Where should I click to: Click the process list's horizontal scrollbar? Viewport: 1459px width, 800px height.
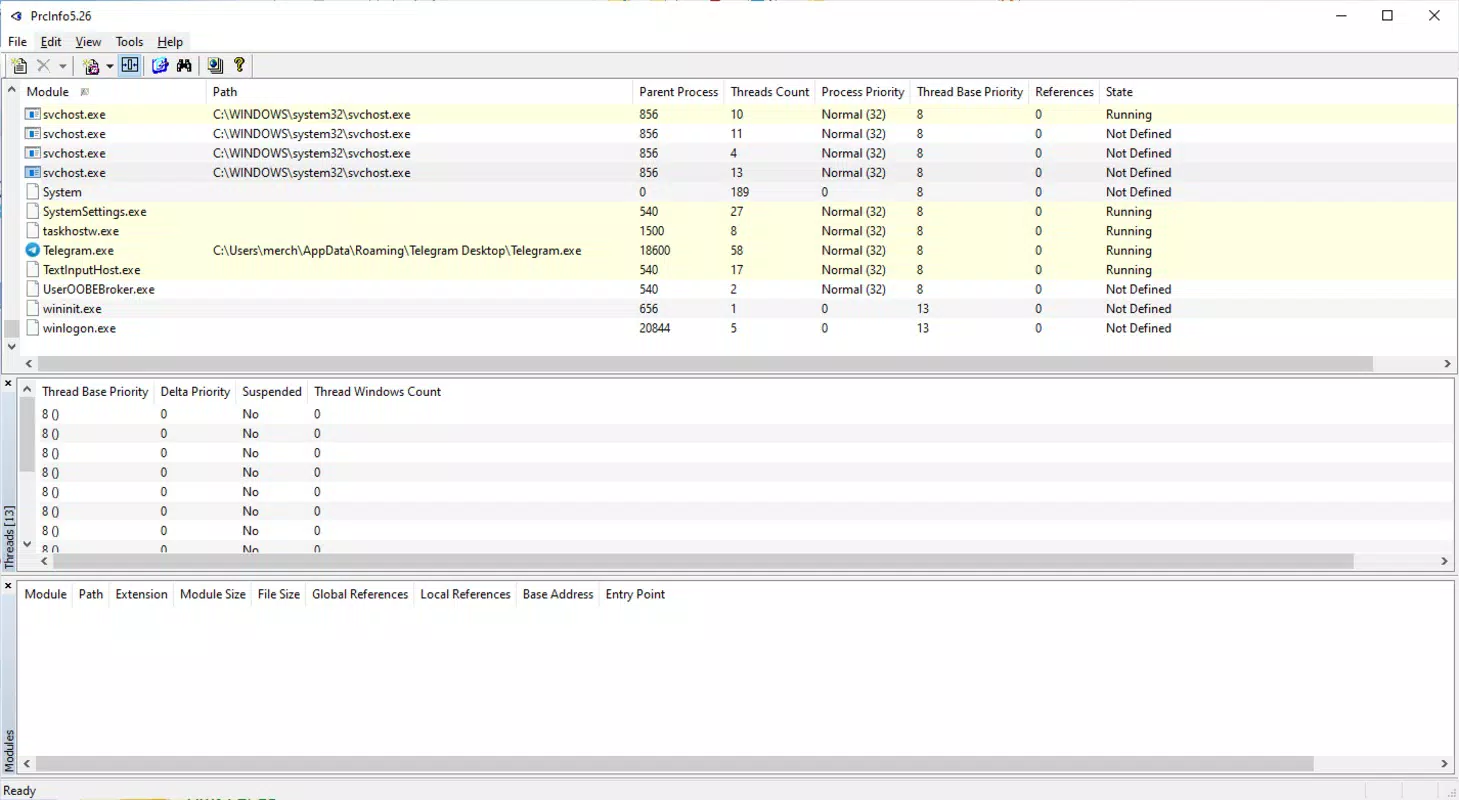704,365
